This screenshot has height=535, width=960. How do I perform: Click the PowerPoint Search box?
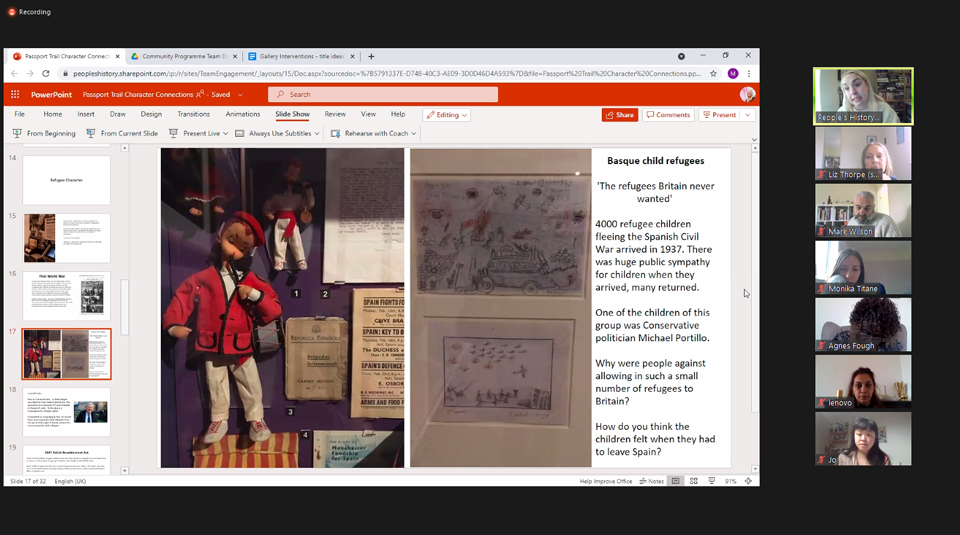click(383, 94)
